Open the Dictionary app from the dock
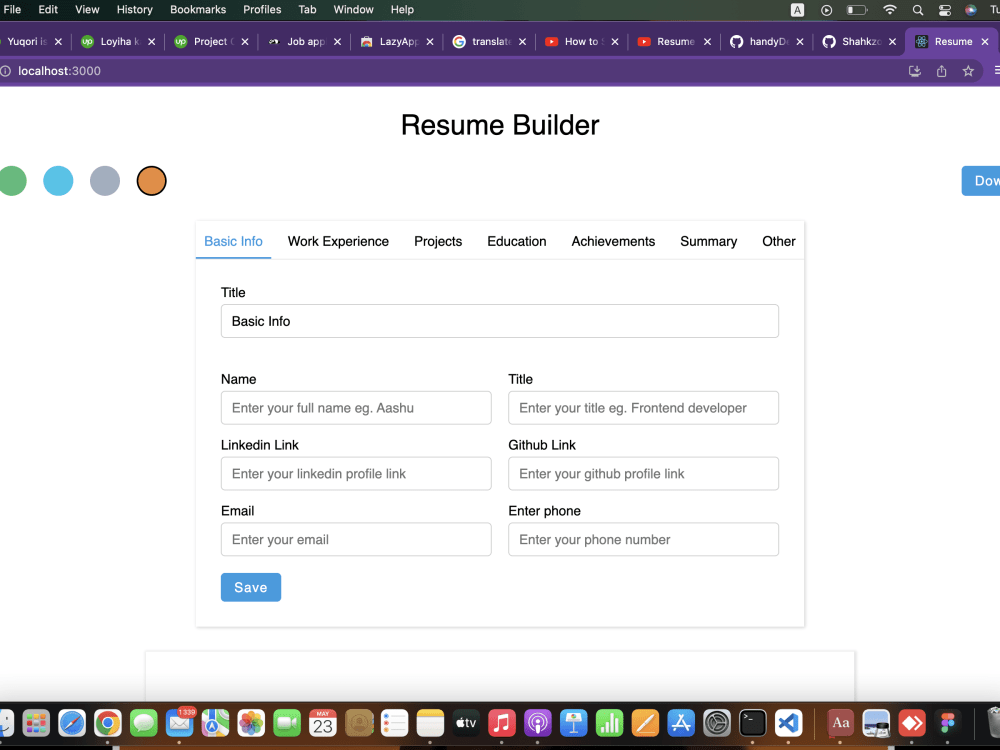 [x=840, y=722]
